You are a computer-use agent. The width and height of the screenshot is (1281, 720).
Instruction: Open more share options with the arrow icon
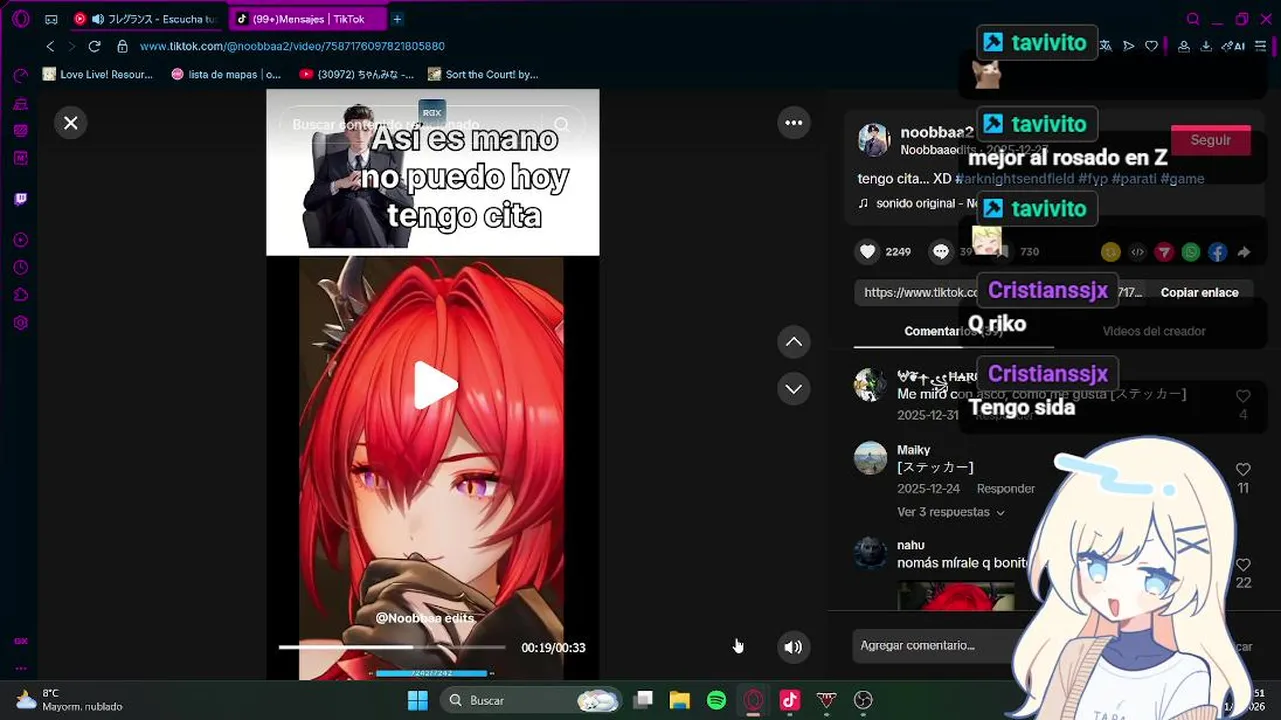(1244, 253)
